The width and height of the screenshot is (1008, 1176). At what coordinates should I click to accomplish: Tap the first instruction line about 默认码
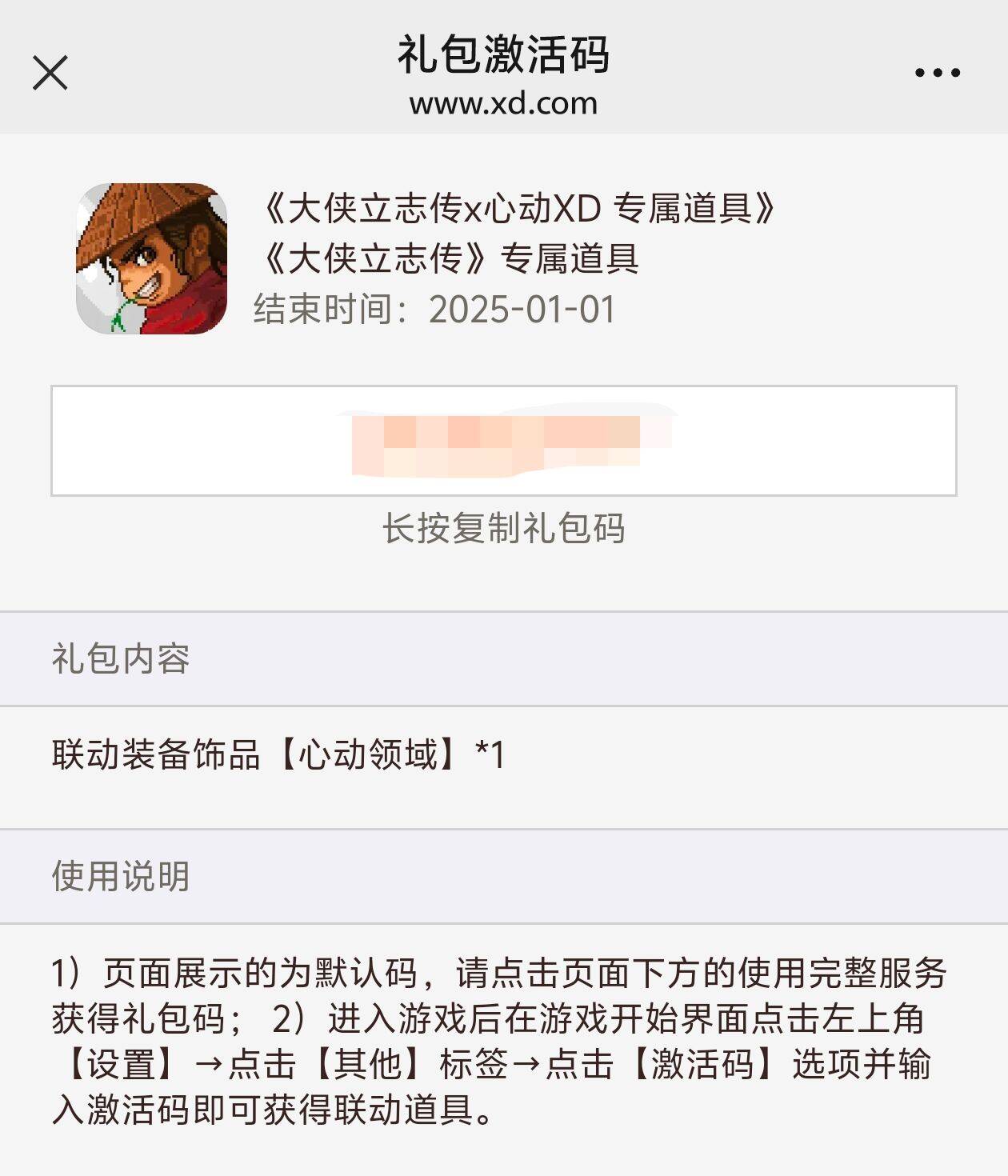[500, 973]
